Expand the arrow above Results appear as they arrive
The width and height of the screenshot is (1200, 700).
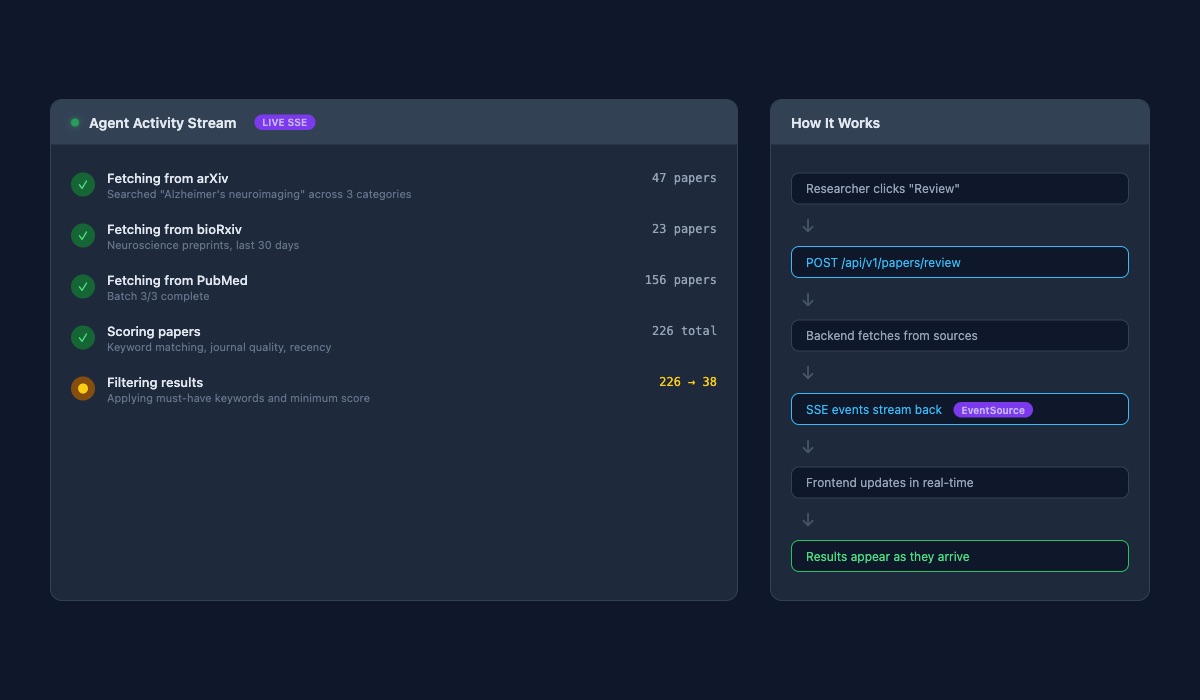tap(808, 519)
